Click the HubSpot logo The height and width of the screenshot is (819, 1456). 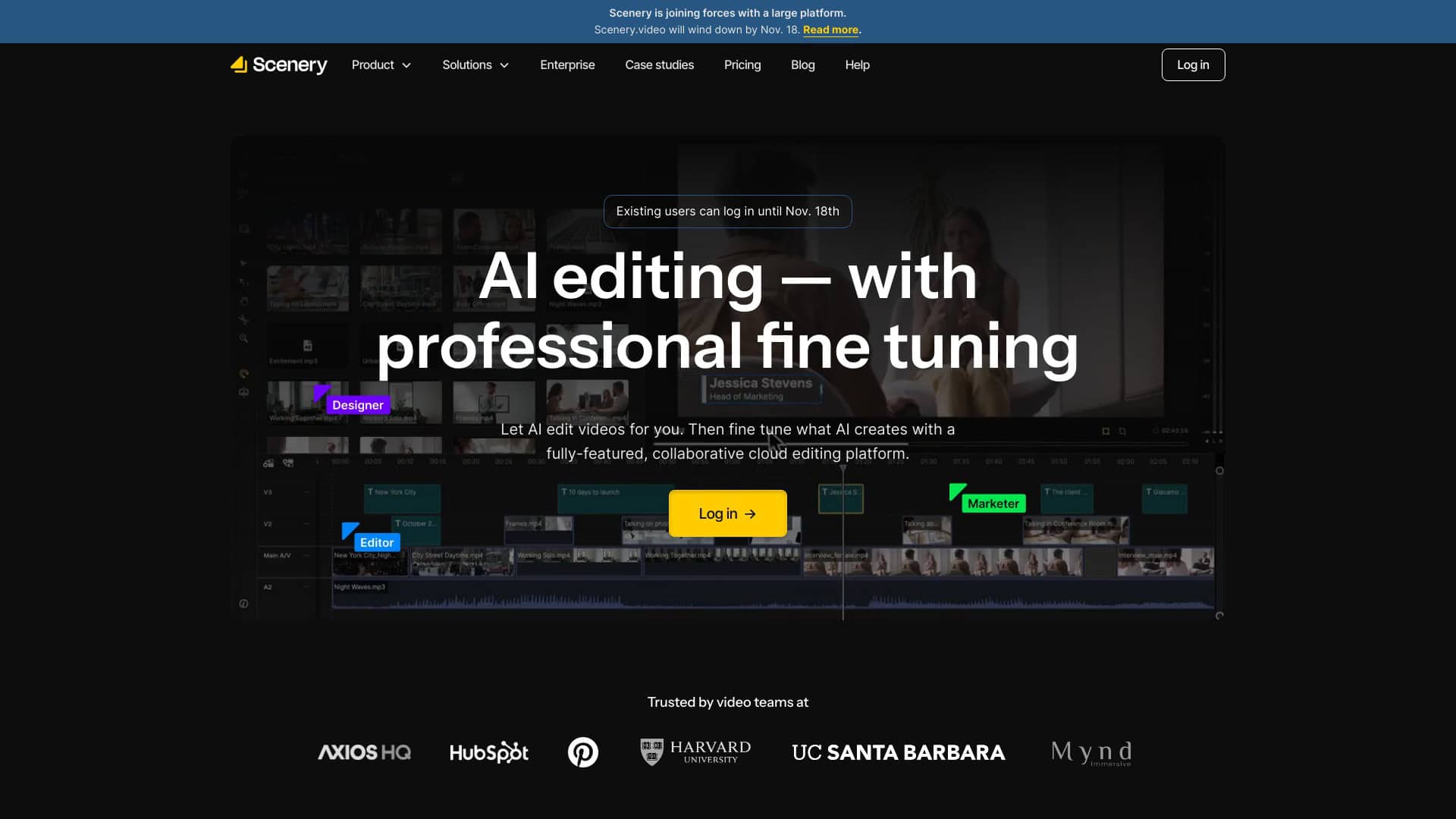tap(488, 752)
